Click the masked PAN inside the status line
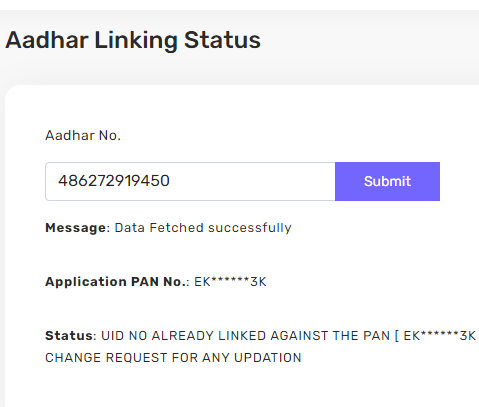The image size is (479, 407). point(440,336)
